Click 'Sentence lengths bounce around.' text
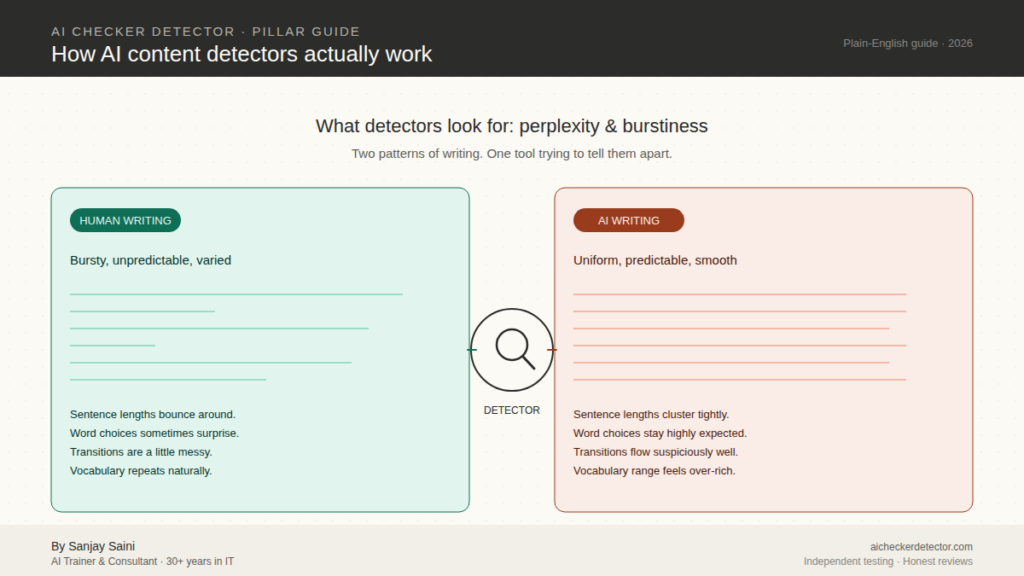The width and height of the screenshot is (1024, 576). point(153,414)
